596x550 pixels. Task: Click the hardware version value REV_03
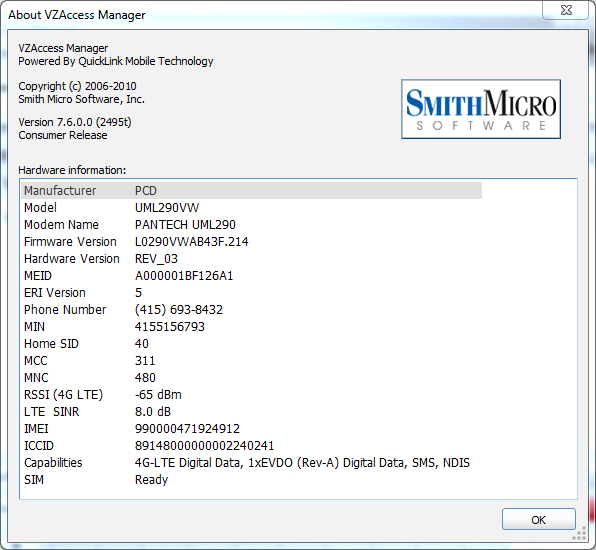click(156, 258)
